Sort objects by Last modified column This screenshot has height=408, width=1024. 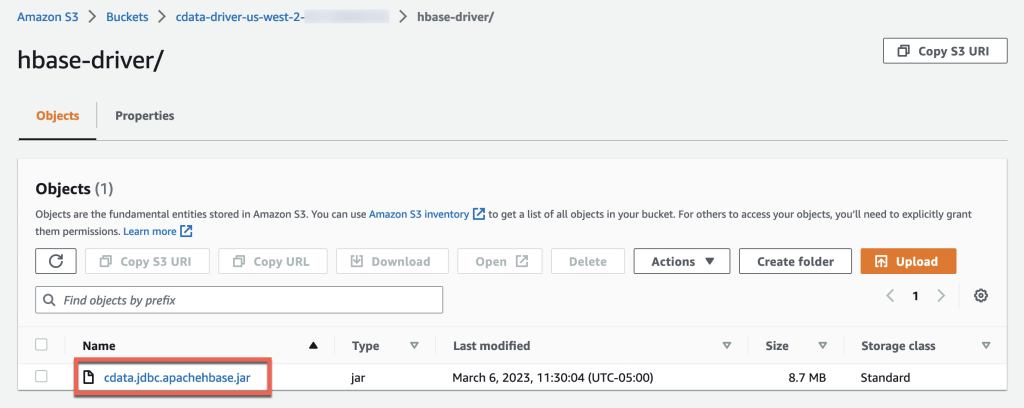(x=727, y=345)
